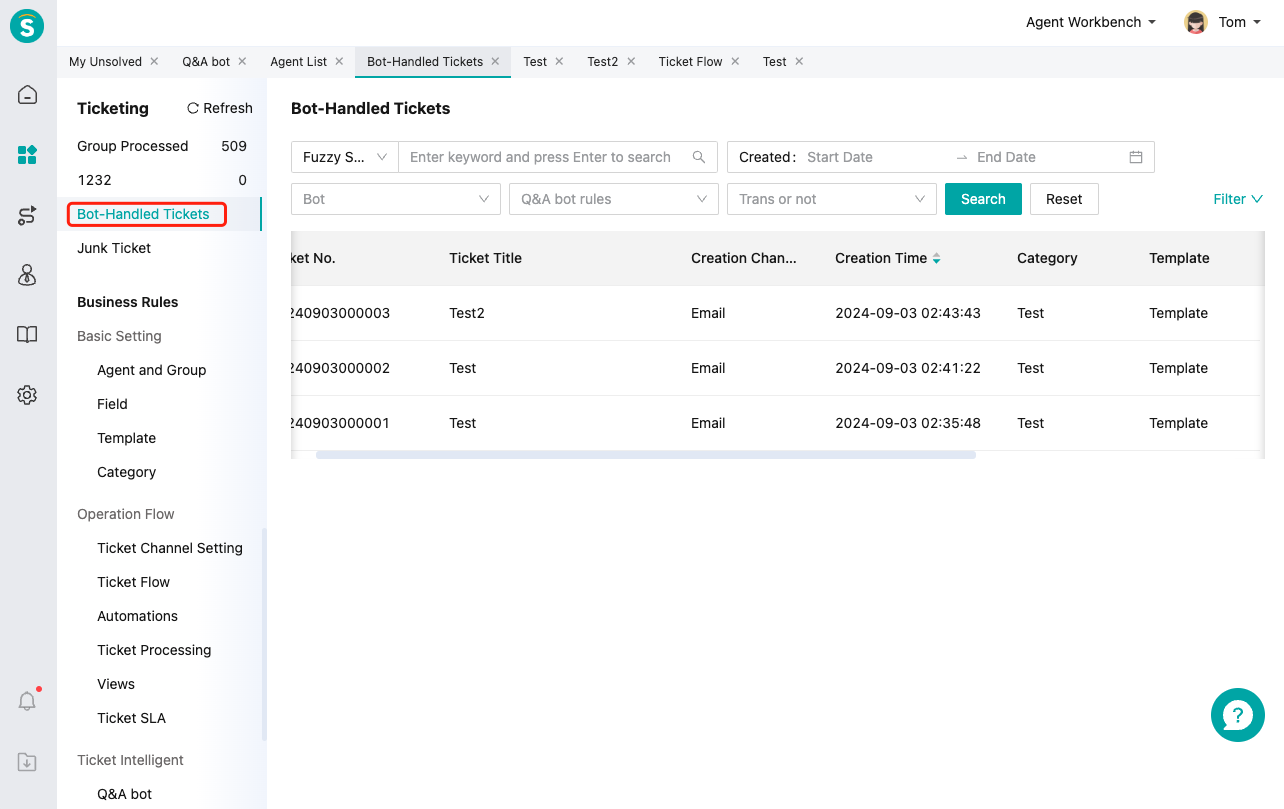
Task: Open the download tray icon in sidebar
Action: pos(27,762)
